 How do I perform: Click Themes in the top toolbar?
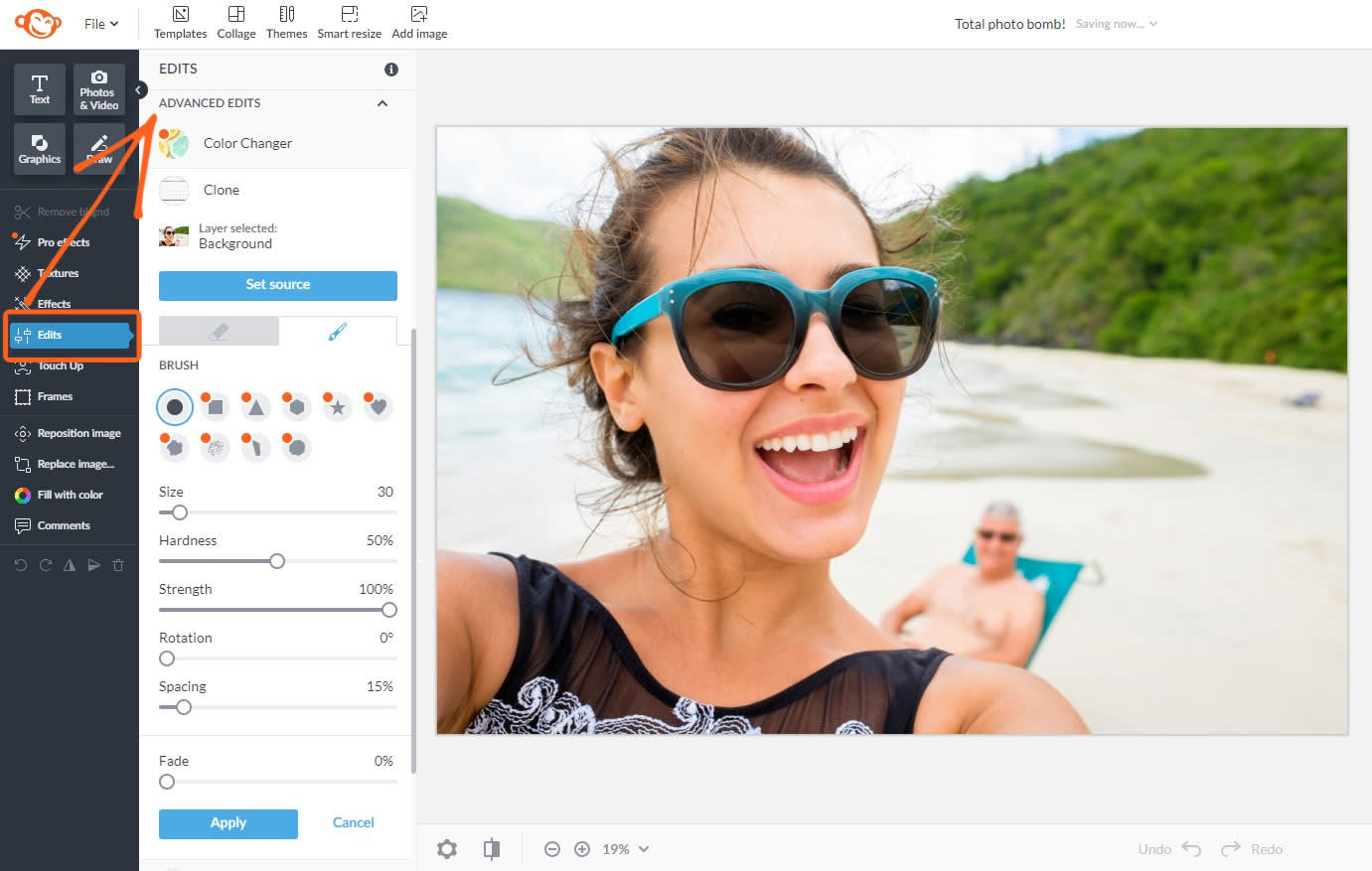(286, 23)
